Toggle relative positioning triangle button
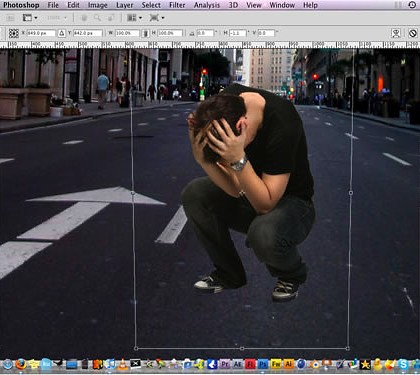This screenshot has height=375, width=420. [x=62, y=33]
